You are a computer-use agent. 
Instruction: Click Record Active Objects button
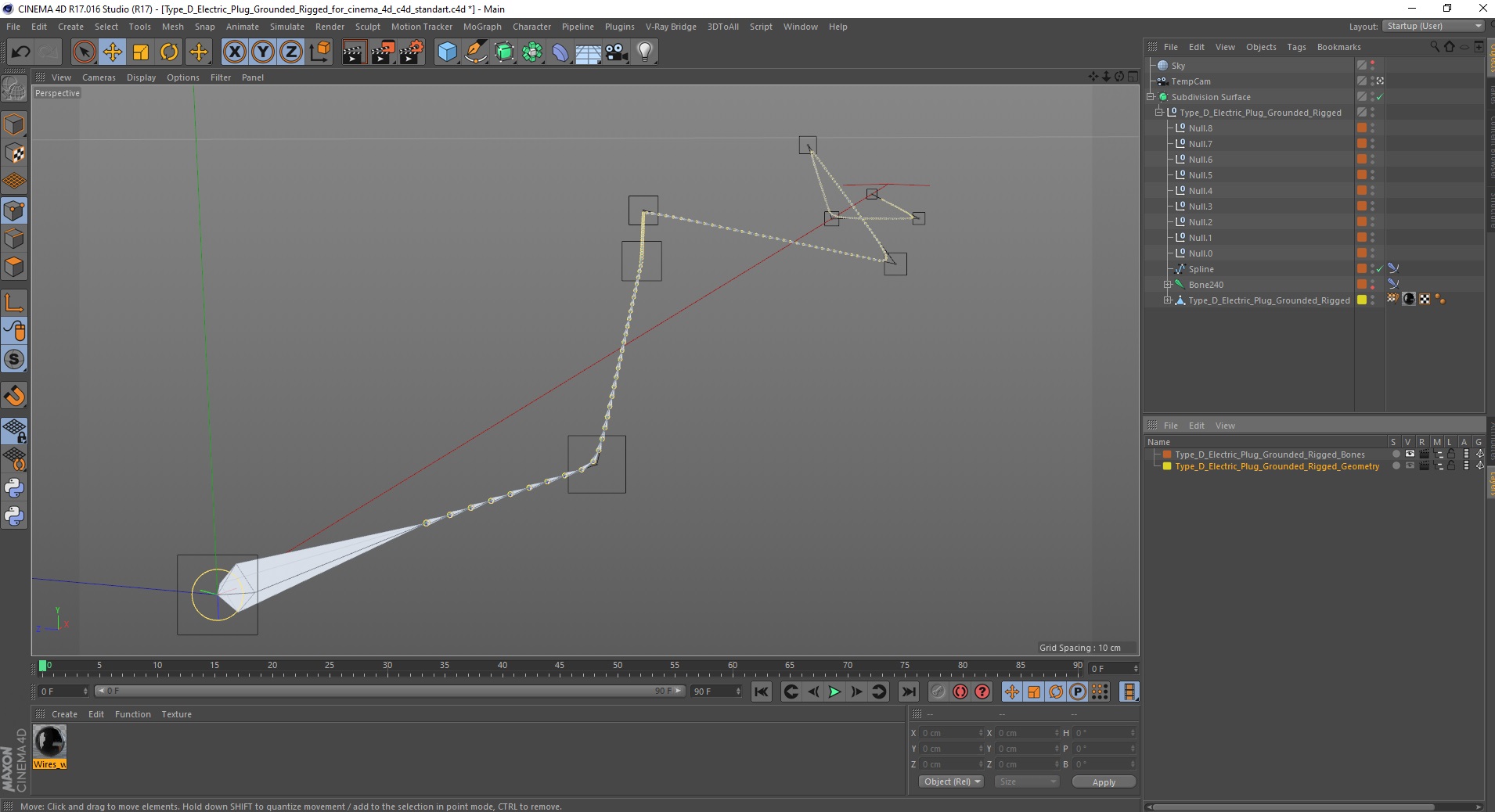tap(938, 692)
